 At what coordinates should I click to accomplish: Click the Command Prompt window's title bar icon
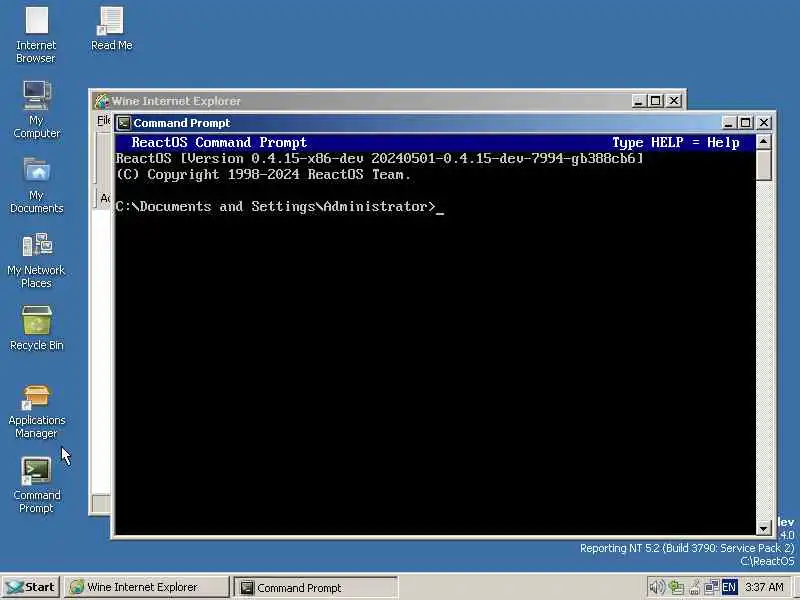tap(123, 123)
